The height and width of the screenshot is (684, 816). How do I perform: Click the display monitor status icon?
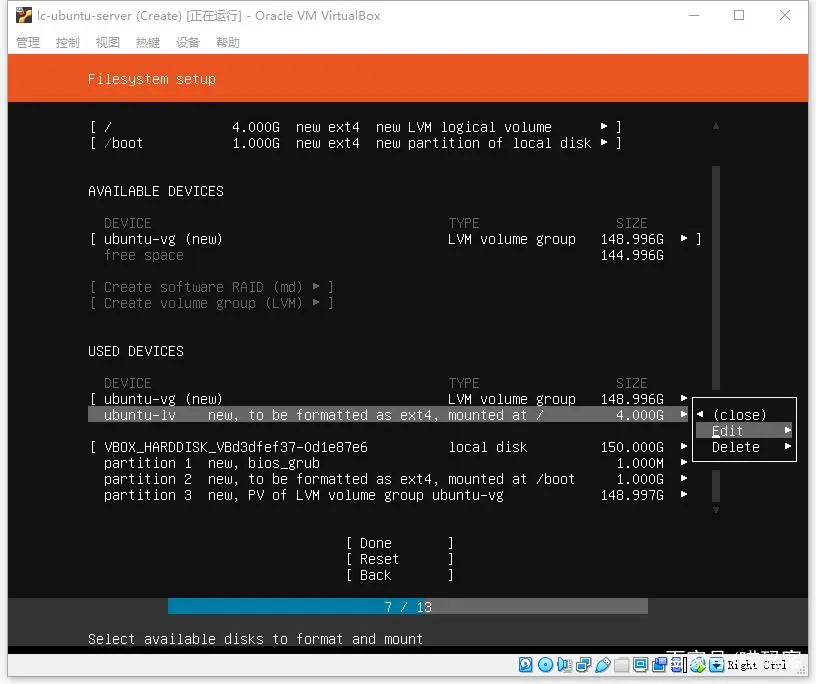coord(641,665)
